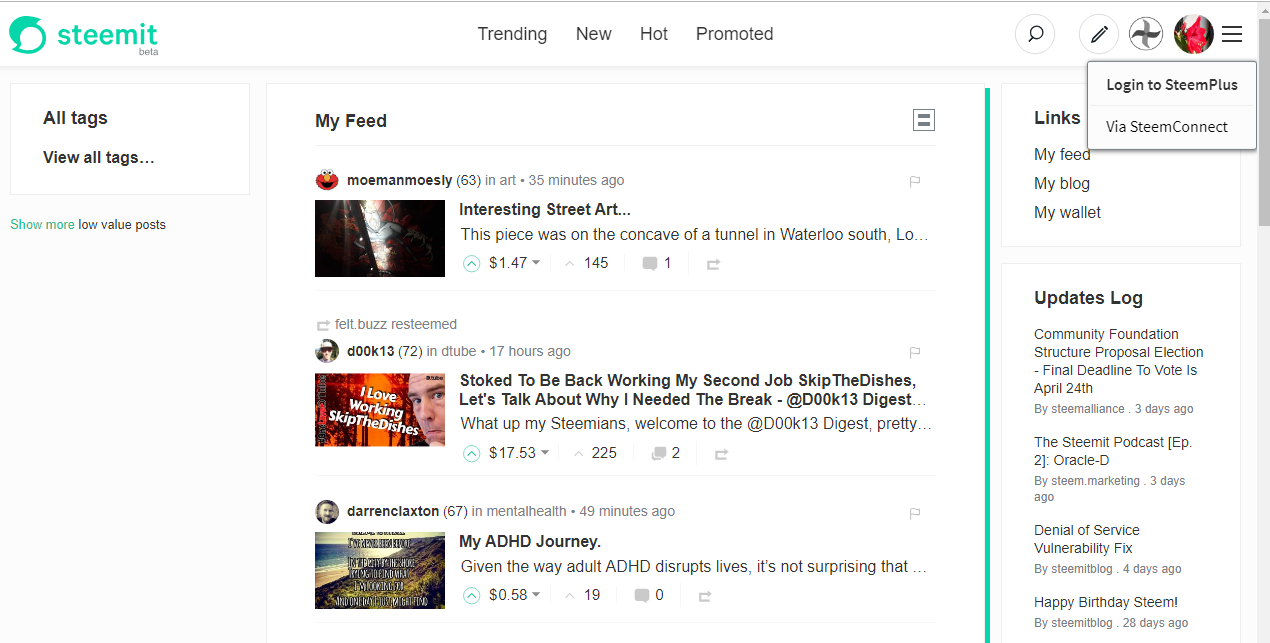
Task: Open the user profile avatar
Action: pos(1193,34)
